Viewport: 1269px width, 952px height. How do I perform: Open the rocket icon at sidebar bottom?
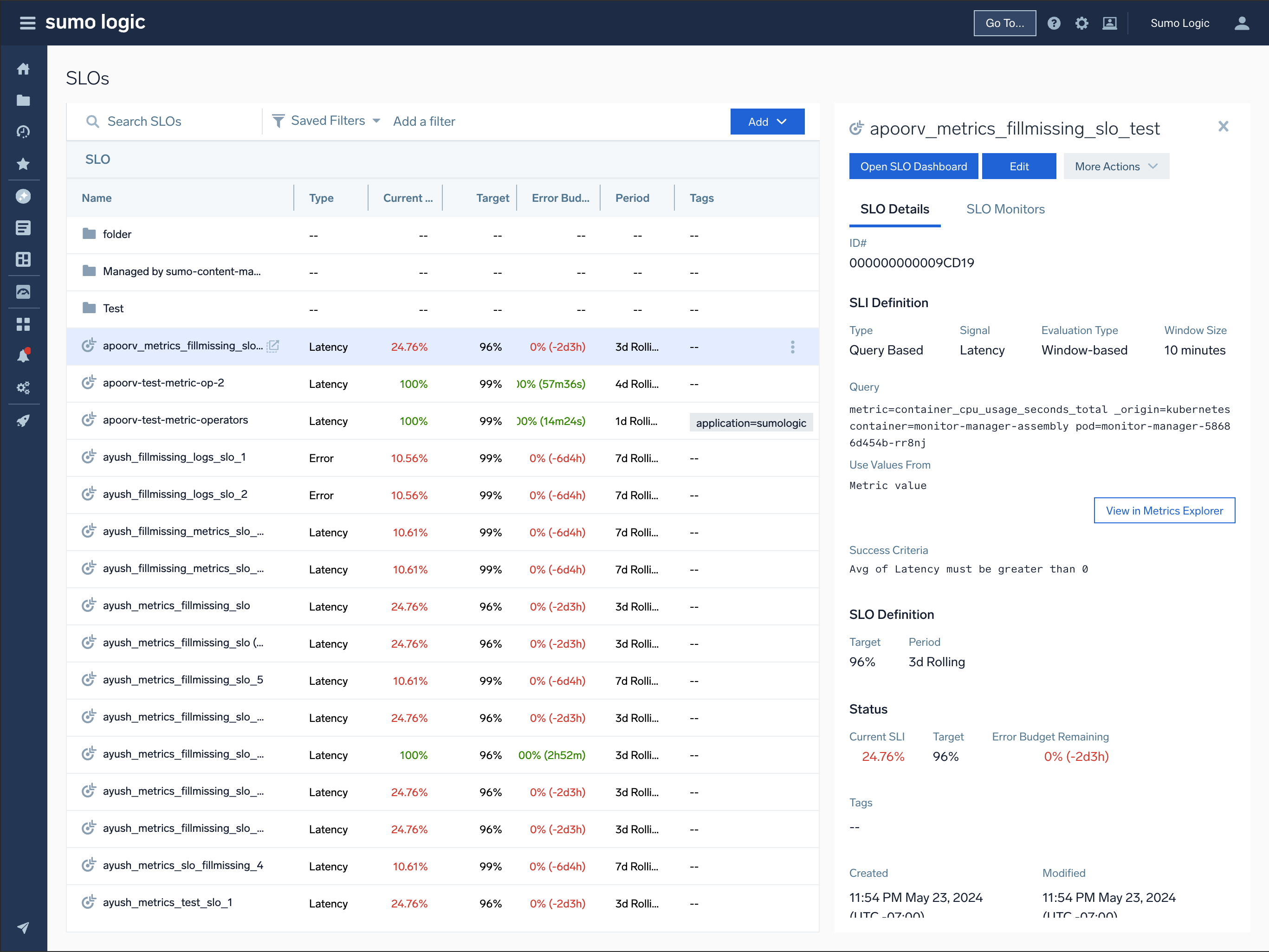[24, 420]
